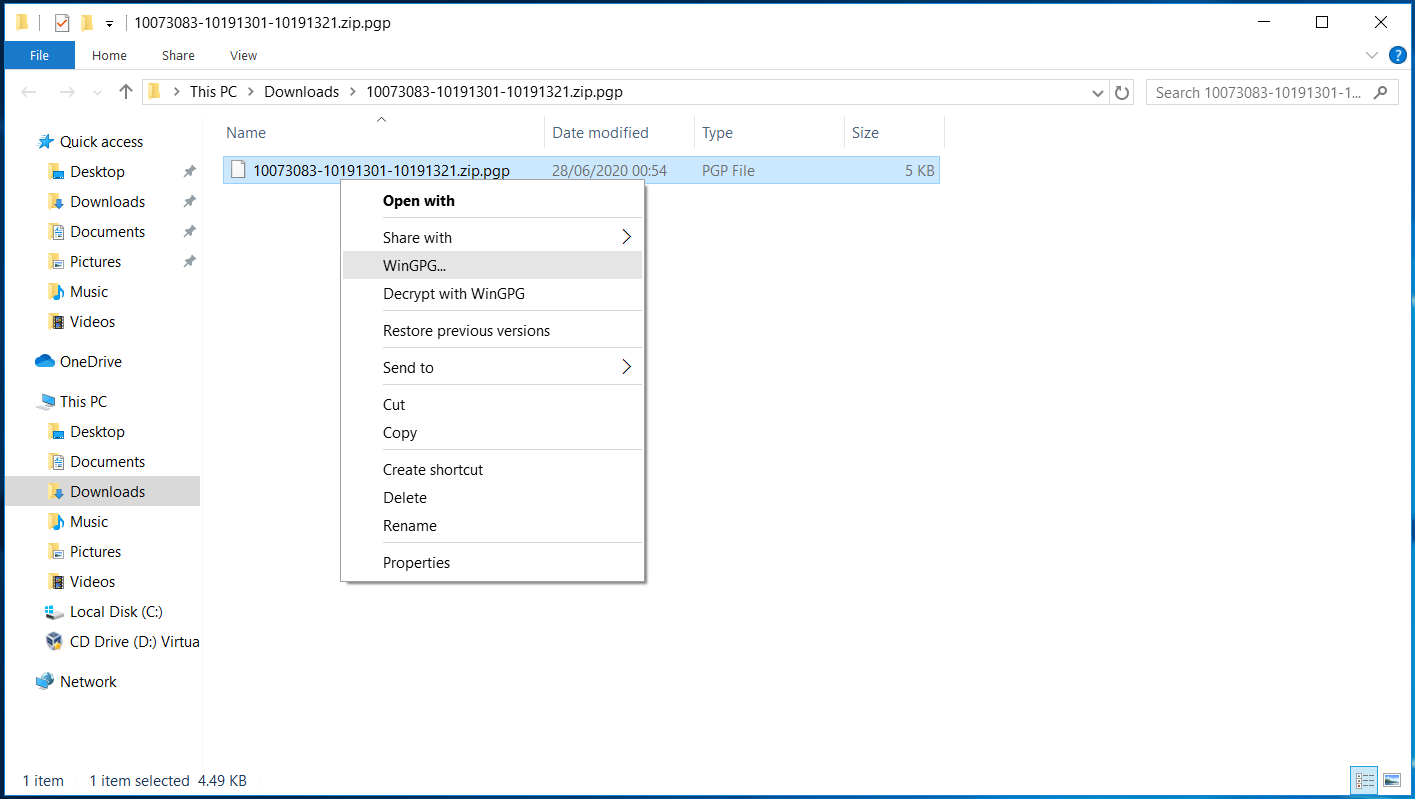Click the Help question mark icon
This screenshot has width=1415, height=799.
click(x=1398, y=55)
